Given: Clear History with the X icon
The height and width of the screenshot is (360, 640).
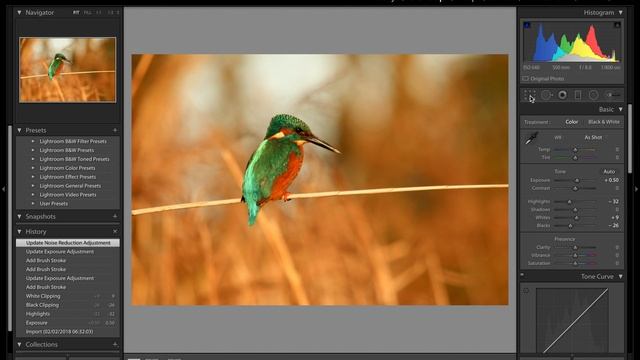Looking at the screenshot, I should point(115,231).
